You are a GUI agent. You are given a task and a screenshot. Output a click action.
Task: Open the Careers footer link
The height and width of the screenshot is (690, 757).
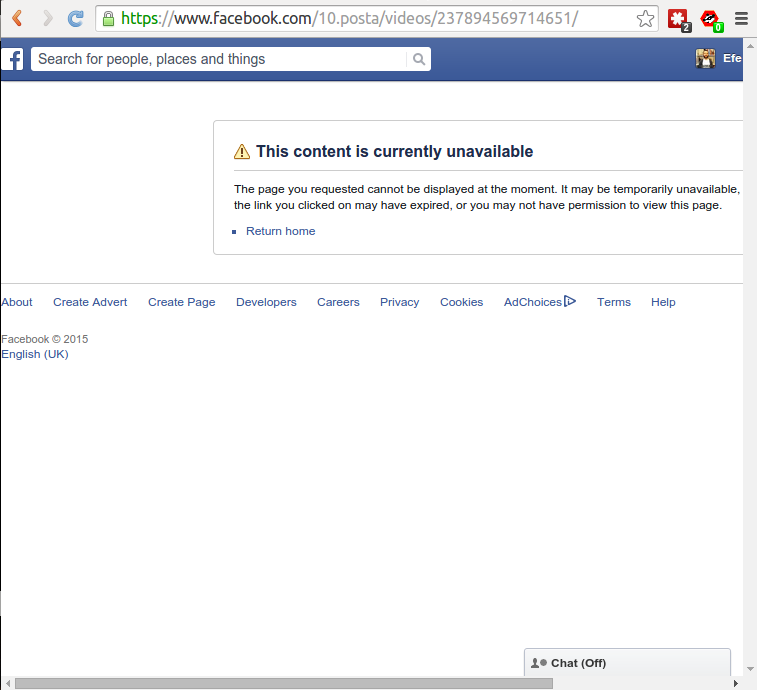pos(338,302)
